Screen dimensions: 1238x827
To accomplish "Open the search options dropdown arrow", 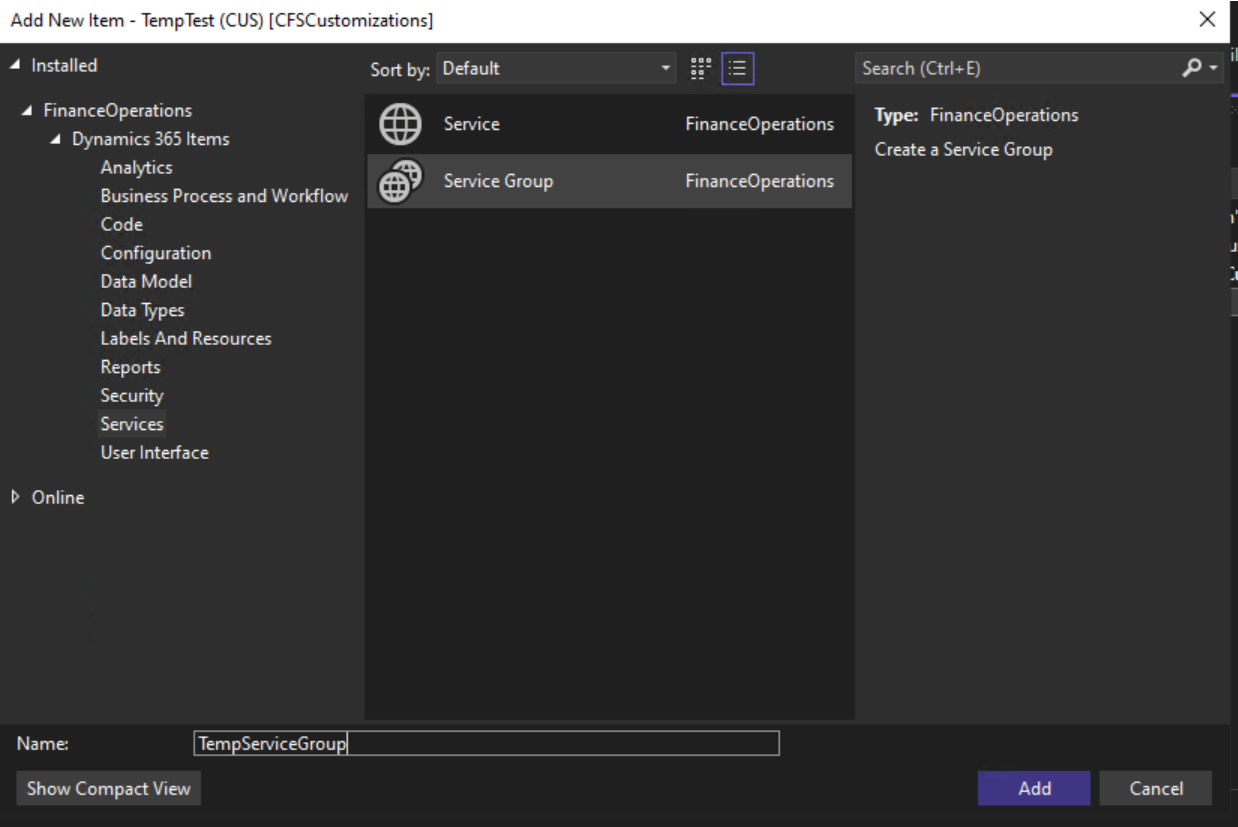I will pos(1214,68).
